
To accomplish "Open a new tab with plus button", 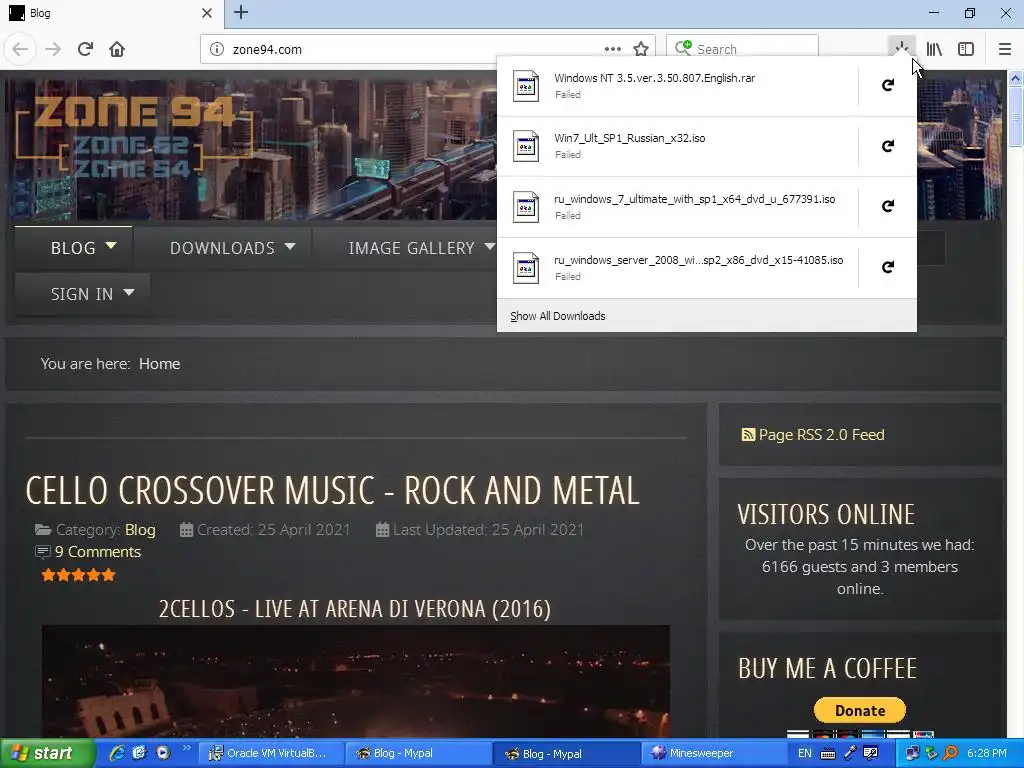I will coord(241,12).
